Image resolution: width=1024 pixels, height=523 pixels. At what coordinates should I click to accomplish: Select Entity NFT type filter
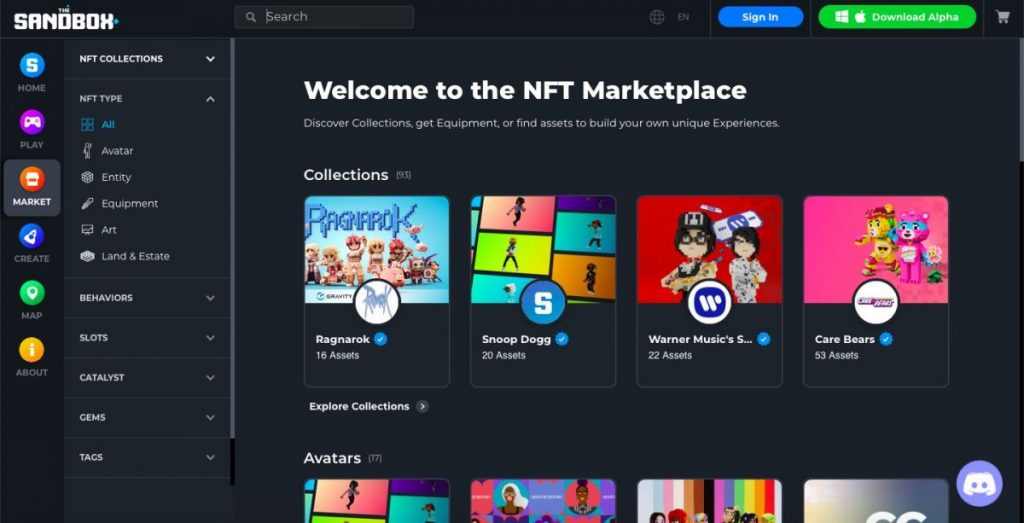[x=116, y=177]
